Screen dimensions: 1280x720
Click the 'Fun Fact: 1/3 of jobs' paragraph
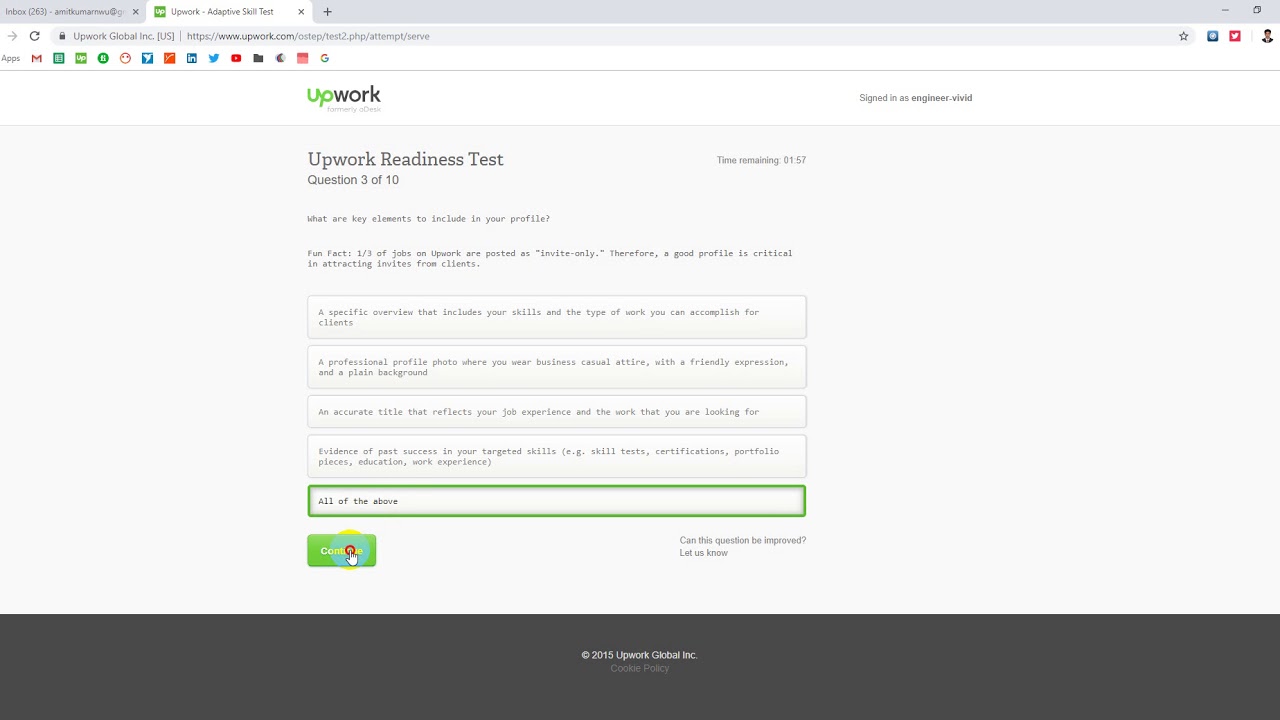point(550,258)
